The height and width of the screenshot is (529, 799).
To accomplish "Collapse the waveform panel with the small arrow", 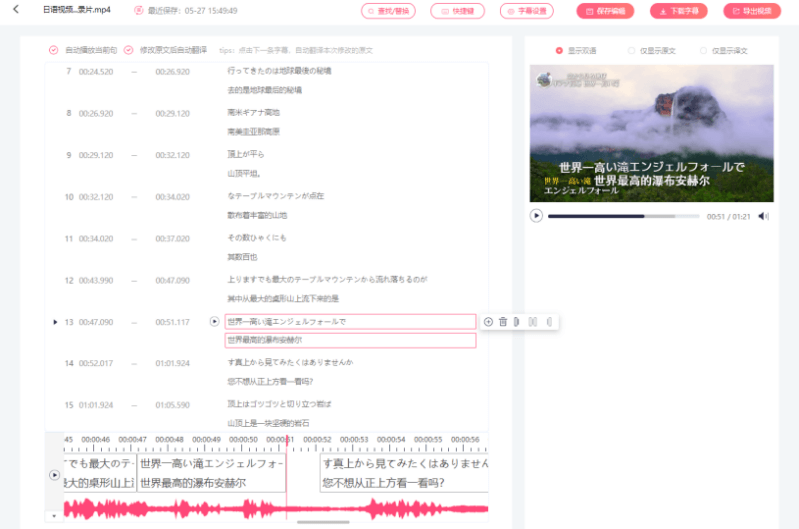I will tap(54, 515).
